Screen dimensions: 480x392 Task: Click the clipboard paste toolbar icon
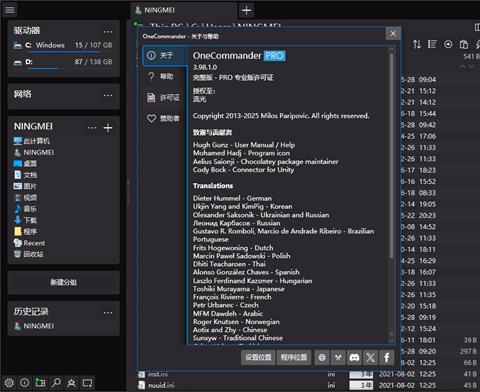click(463, 44)
